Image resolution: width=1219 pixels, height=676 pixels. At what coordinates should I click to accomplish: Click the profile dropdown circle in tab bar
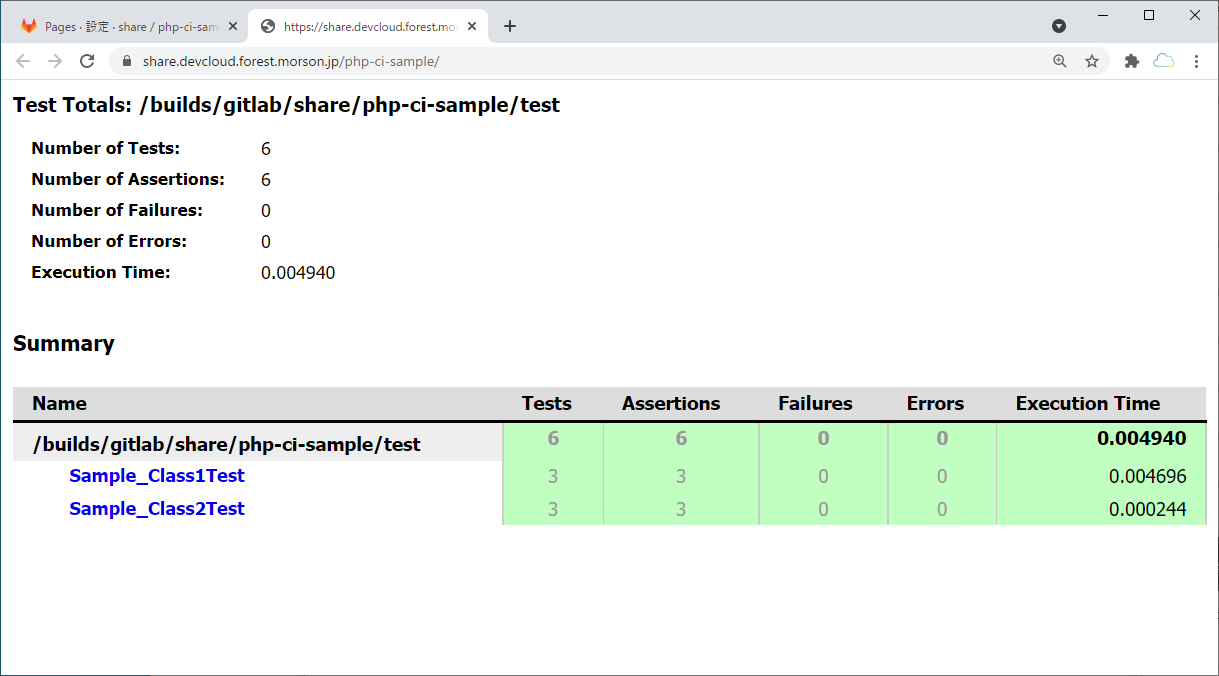point(1059,26)
